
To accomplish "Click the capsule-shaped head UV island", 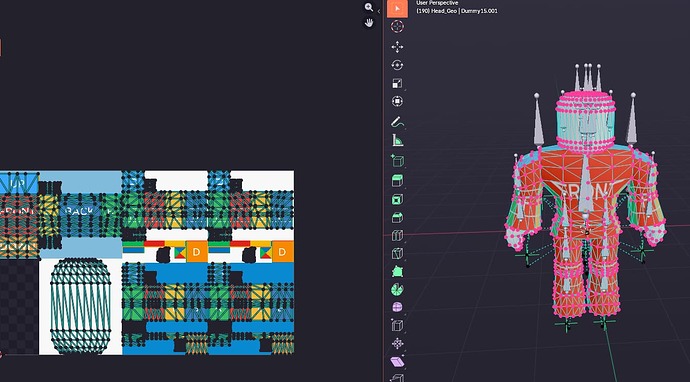I will 81,306.
